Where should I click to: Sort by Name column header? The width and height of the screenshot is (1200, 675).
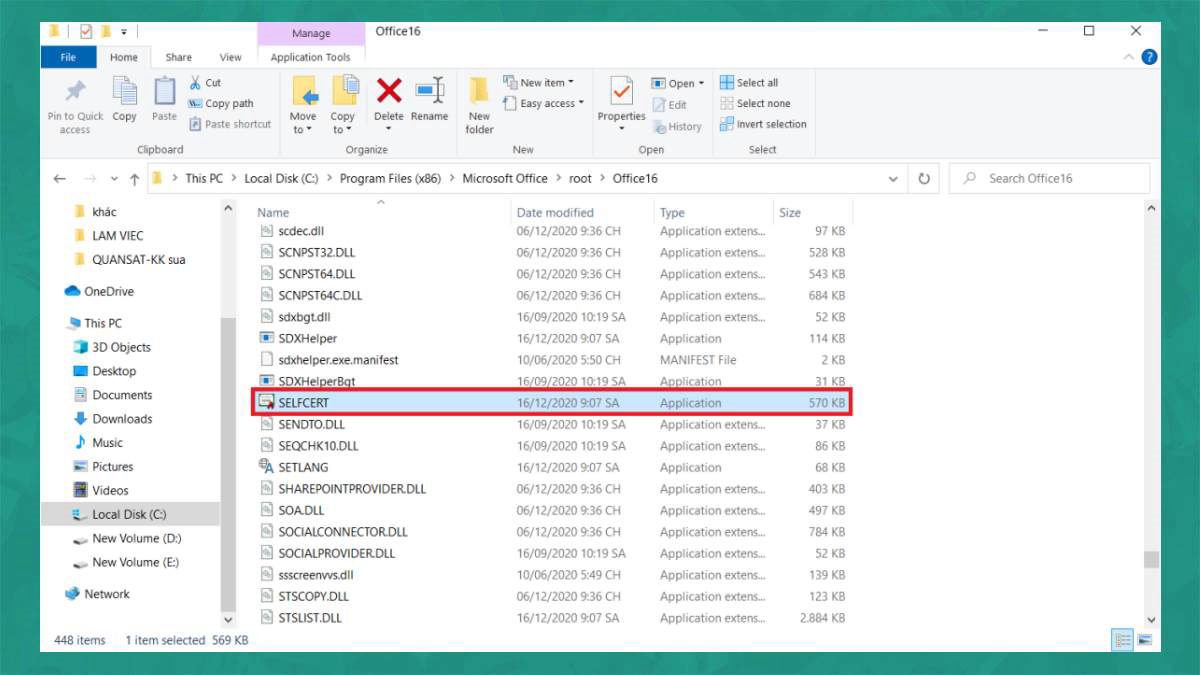[x=273, y=212]
